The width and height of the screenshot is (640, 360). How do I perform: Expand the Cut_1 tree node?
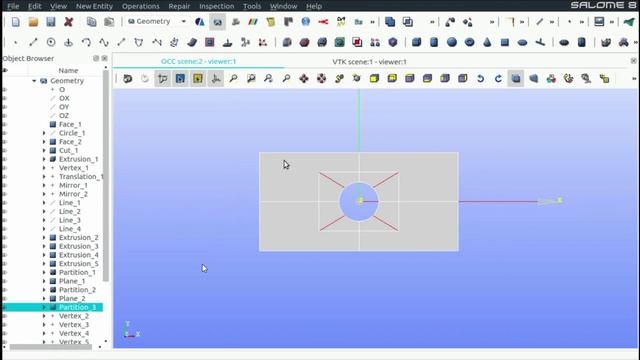click(44, 150)
